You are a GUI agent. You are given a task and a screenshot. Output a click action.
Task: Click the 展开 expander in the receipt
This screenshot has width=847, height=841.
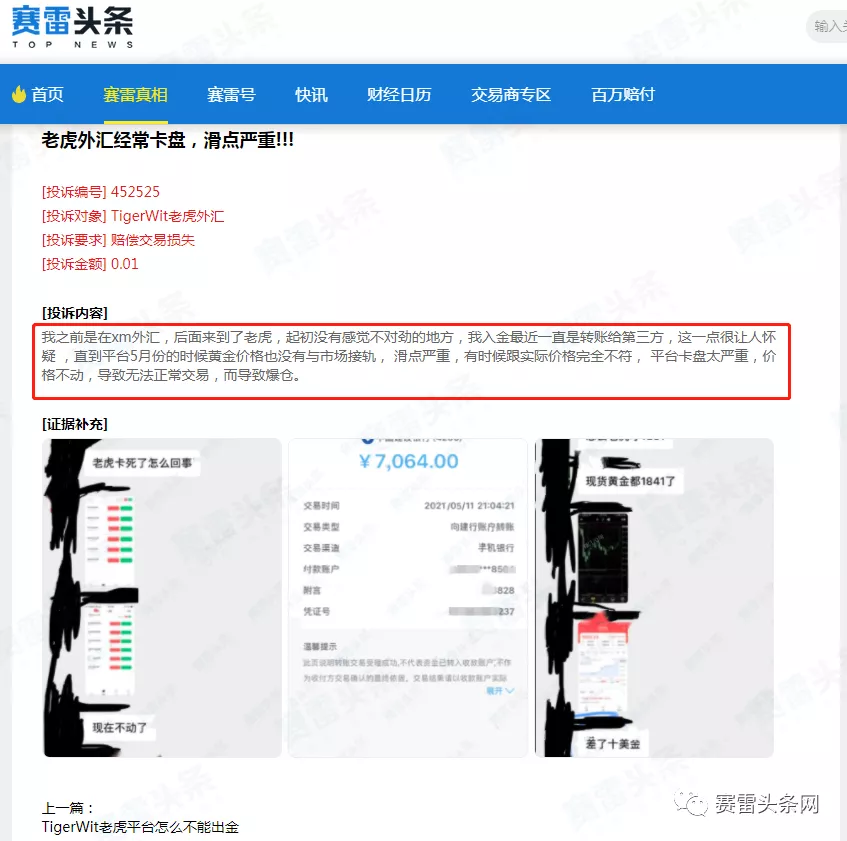(500, 691)
